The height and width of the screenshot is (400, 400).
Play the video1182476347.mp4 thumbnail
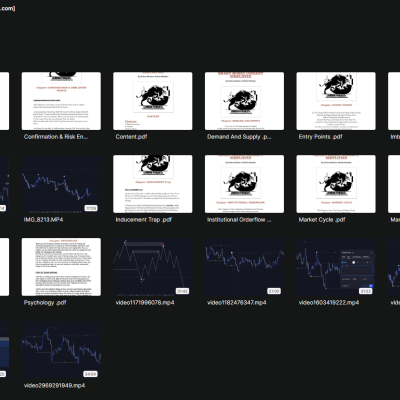point(244,267)
